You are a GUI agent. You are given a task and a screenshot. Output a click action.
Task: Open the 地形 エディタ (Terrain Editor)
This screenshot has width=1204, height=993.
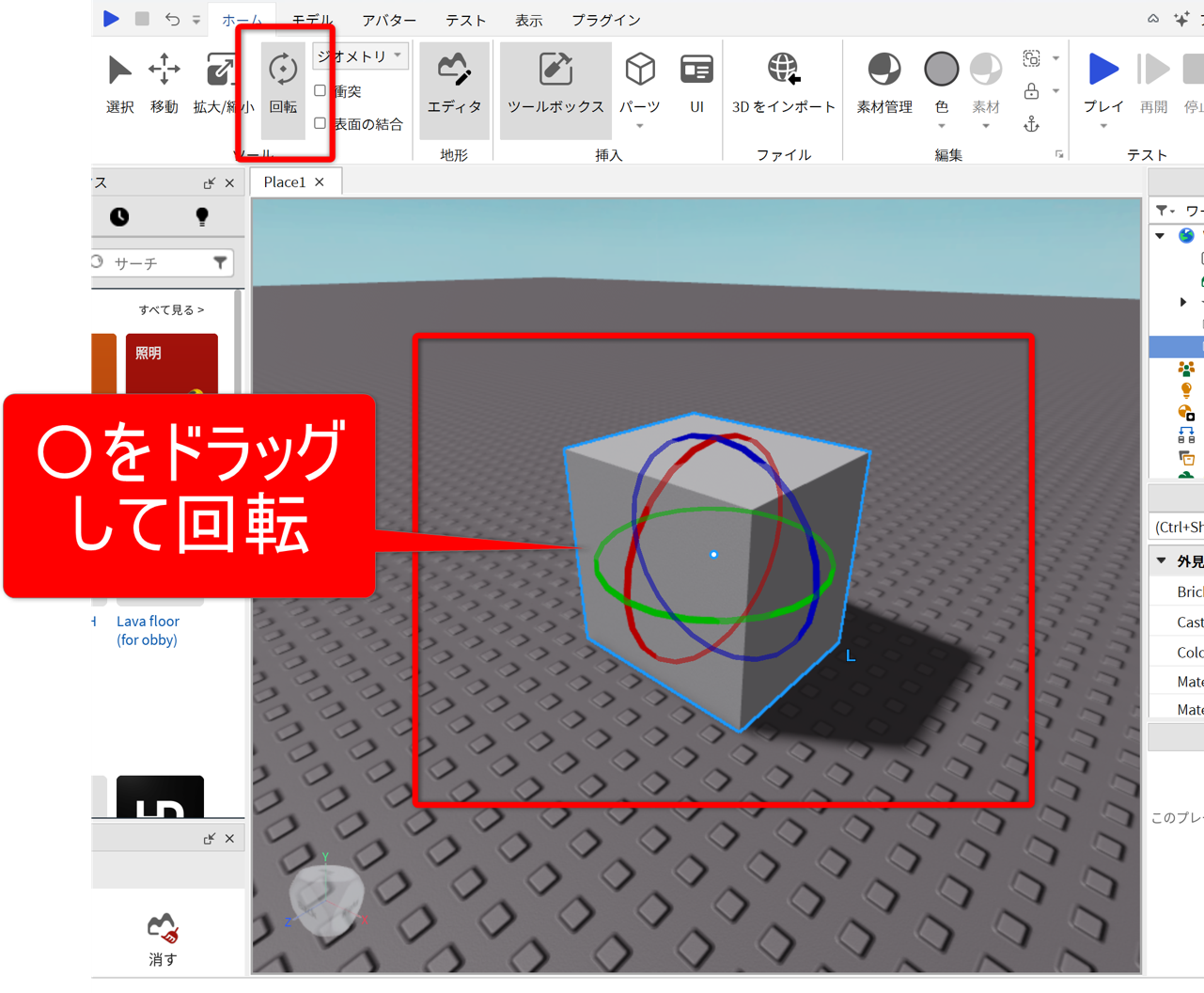[454, 83]
